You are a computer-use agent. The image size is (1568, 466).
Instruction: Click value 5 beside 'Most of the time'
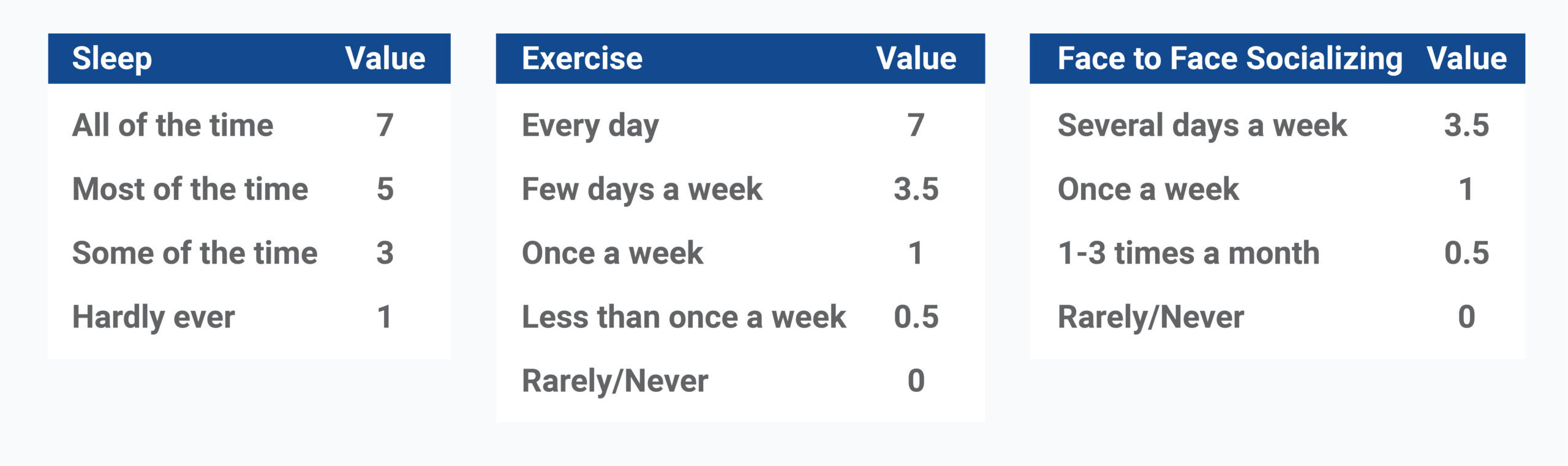pos(385,189)
